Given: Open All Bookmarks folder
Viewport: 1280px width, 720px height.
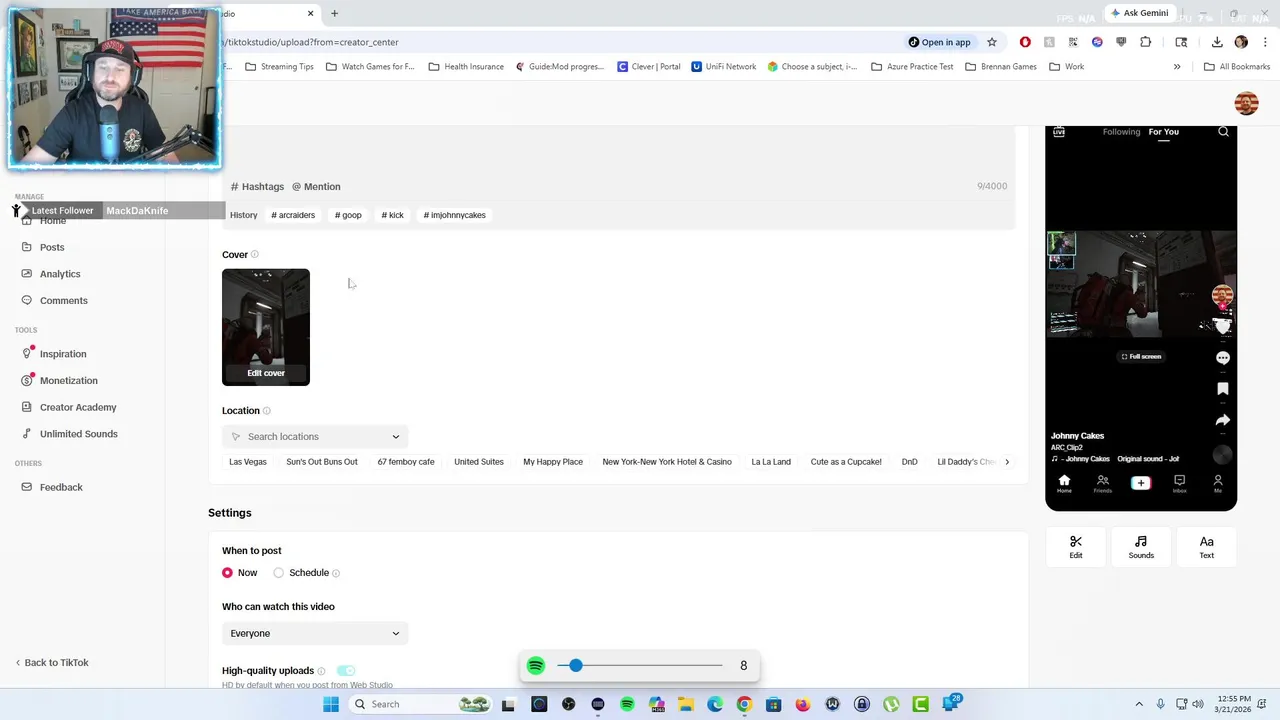Looking at the screenshot, I should click(x=1237, y=67).
